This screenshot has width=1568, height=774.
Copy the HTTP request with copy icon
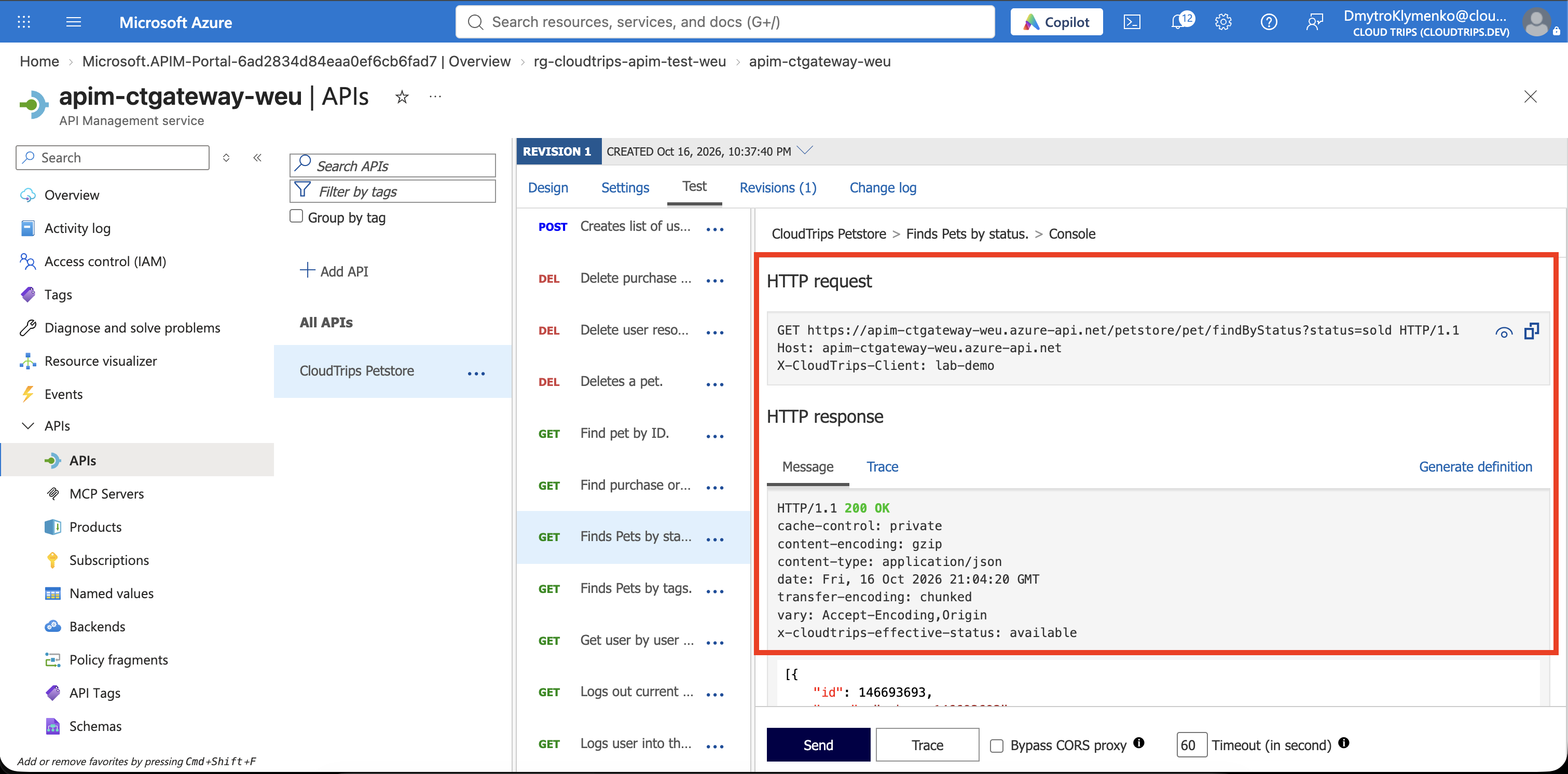click(1532, 331)
